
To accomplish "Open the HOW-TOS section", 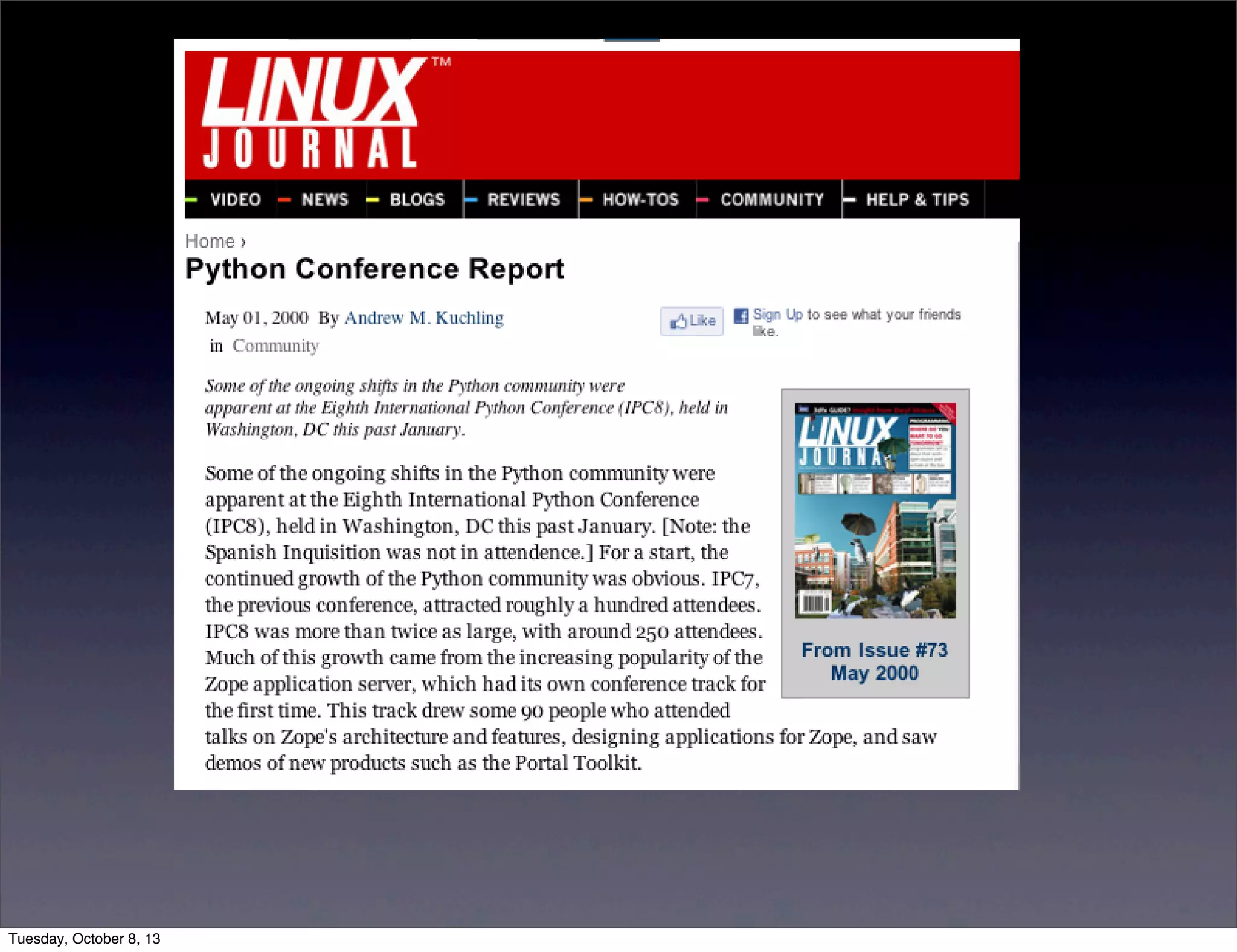I will tap(640, 200).
